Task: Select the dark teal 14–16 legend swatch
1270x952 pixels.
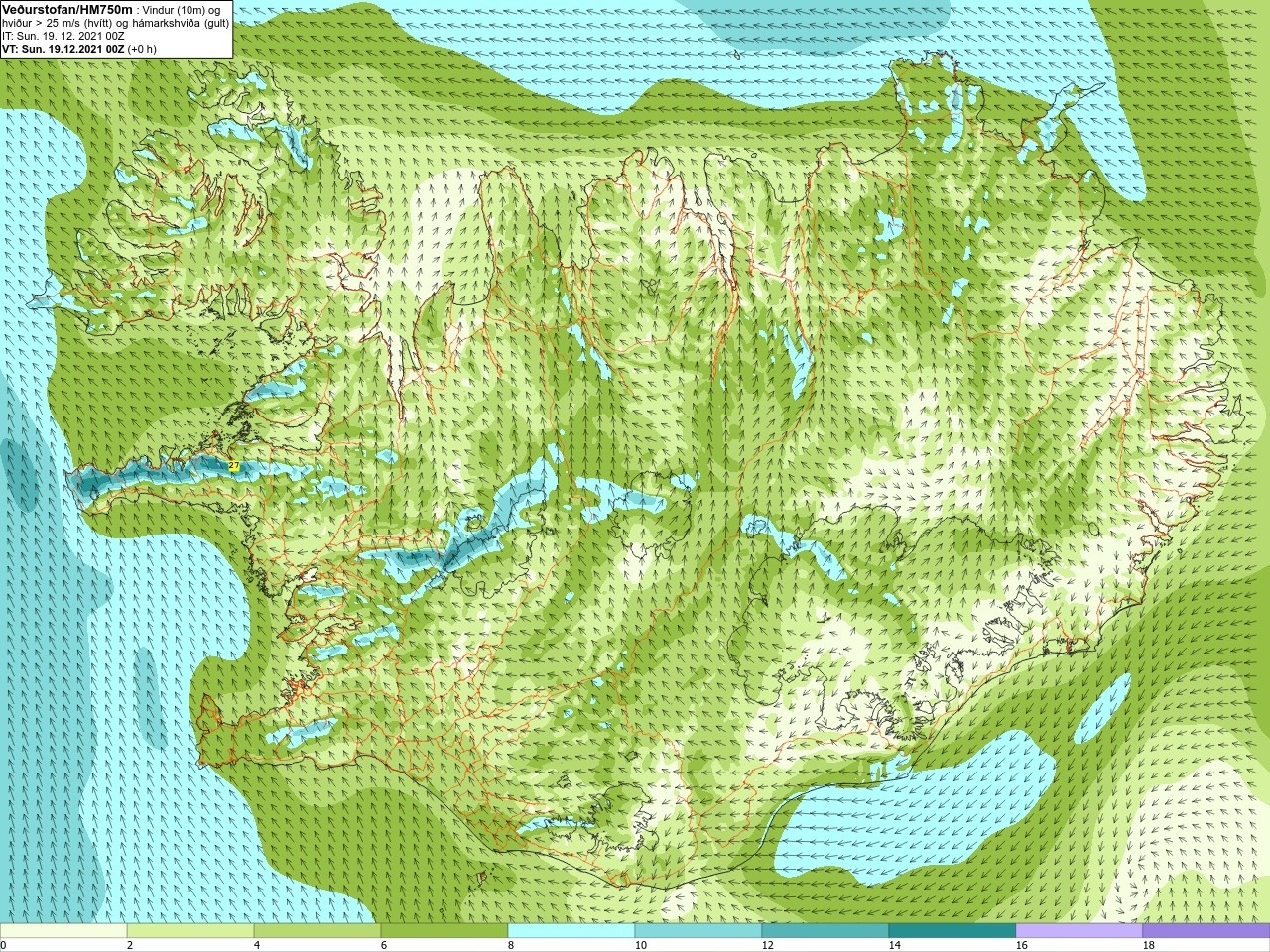Action: 952,931
